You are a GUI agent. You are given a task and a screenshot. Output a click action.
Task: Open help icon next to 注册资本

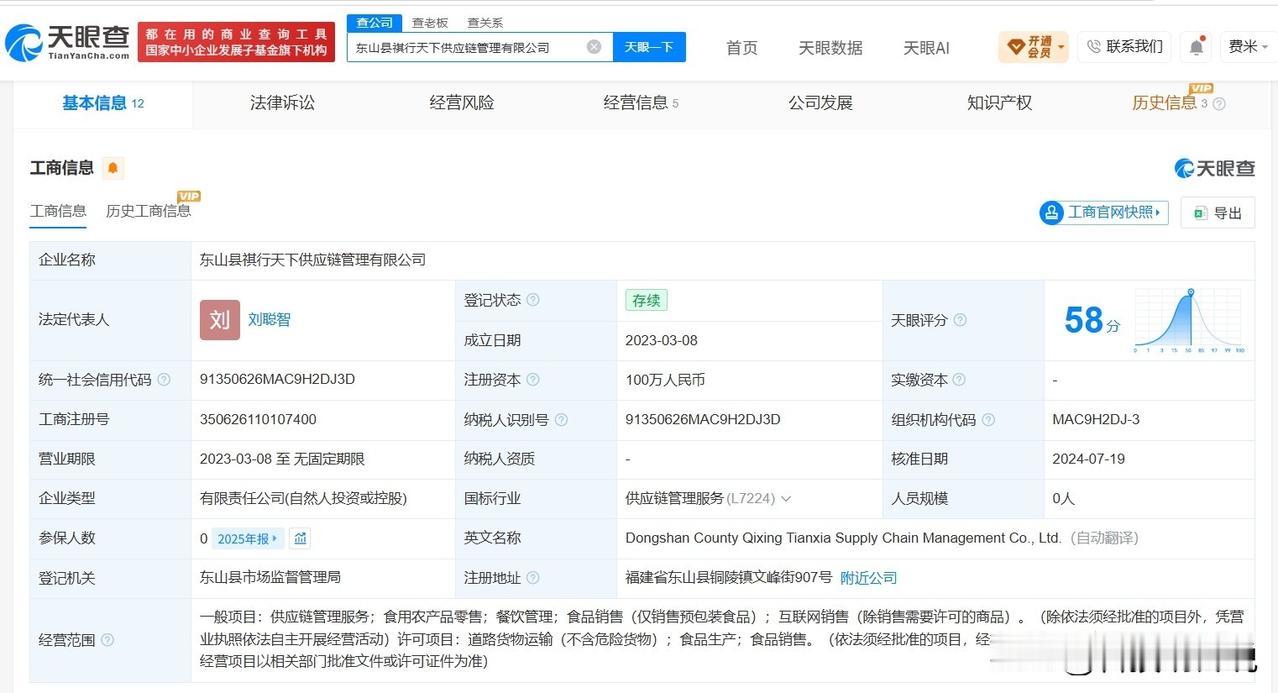(x=533, y=380)
